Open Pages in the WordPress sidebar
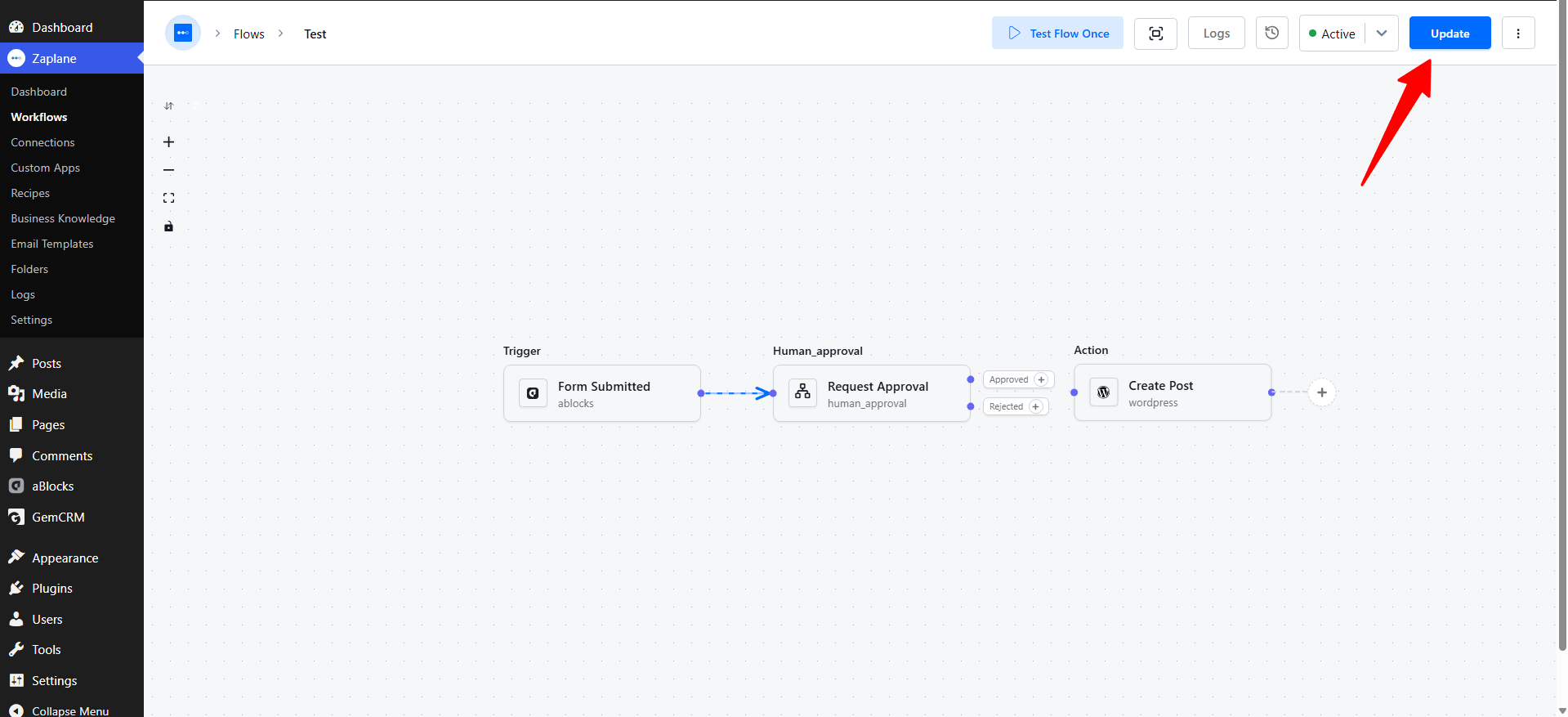Viewport: 1568px width, 717px height. coord(72,425)
